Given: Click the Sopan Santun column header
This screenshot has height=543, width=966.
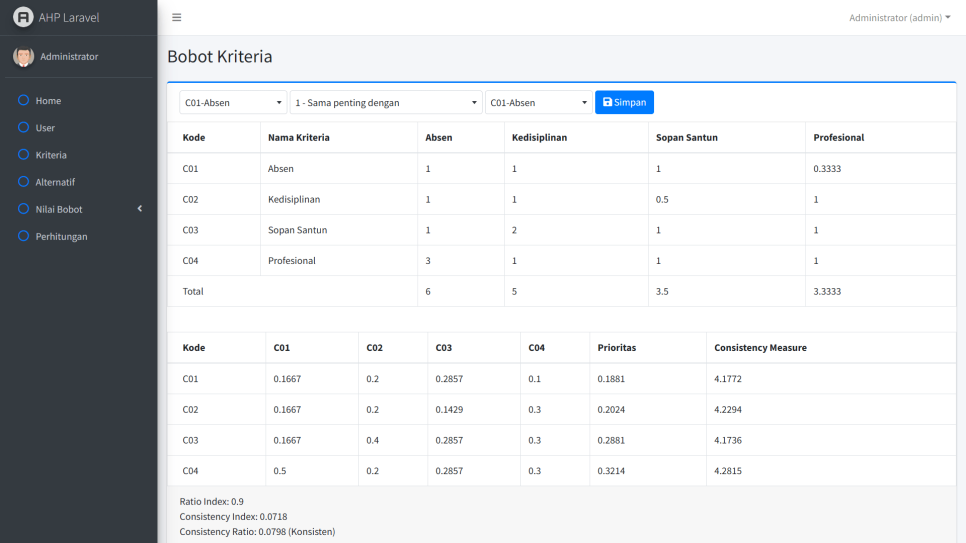Looking at the screenshot, I should tap(686, 137).
